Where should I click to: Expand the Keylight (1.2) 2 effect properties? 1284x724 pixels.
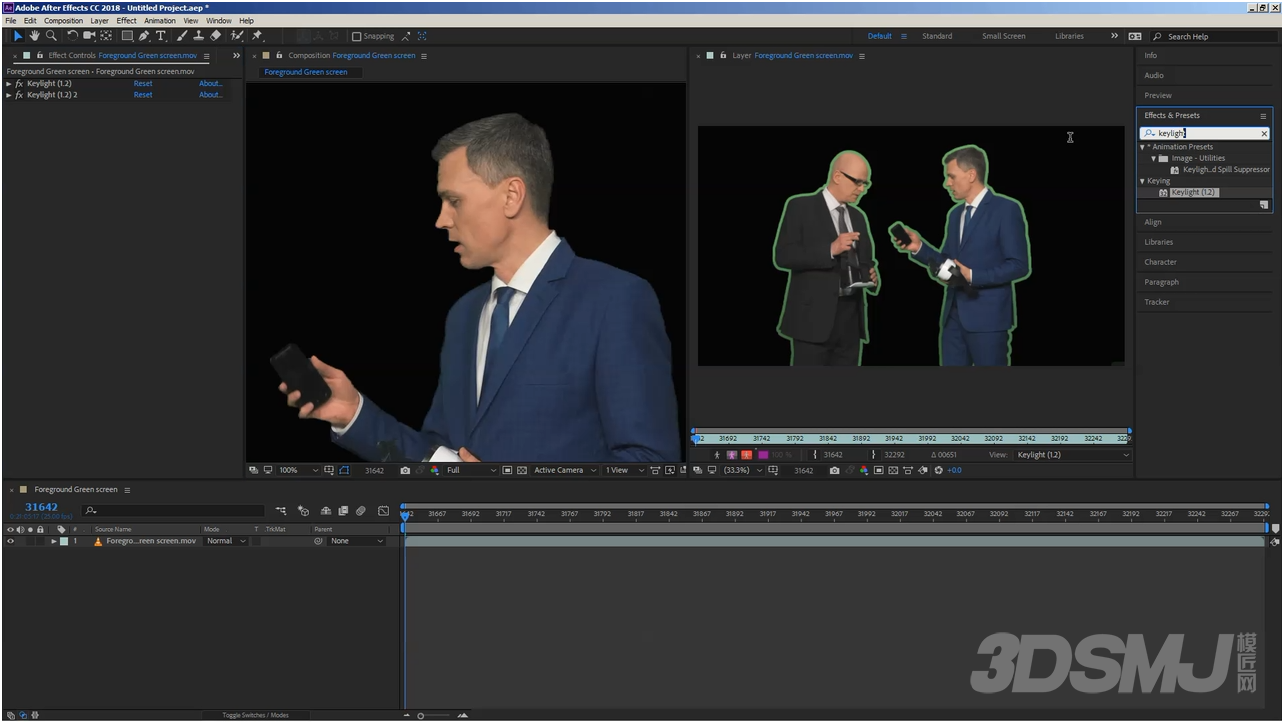9,95
